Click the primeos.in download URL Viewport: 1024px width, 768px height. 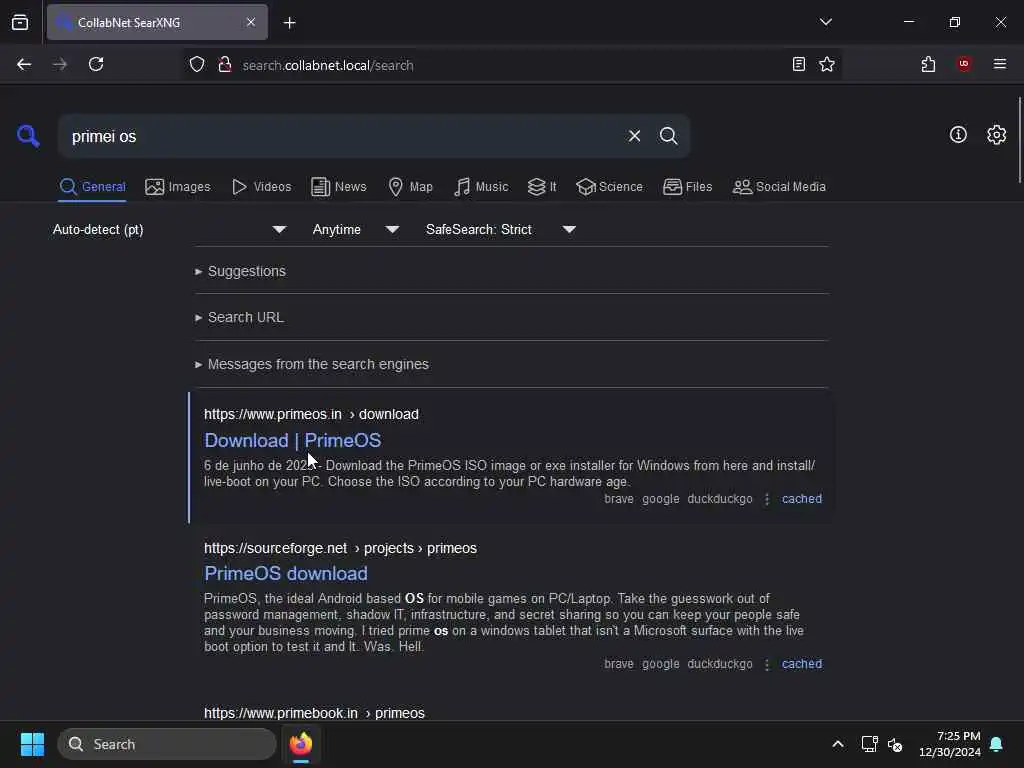point(312,414)
